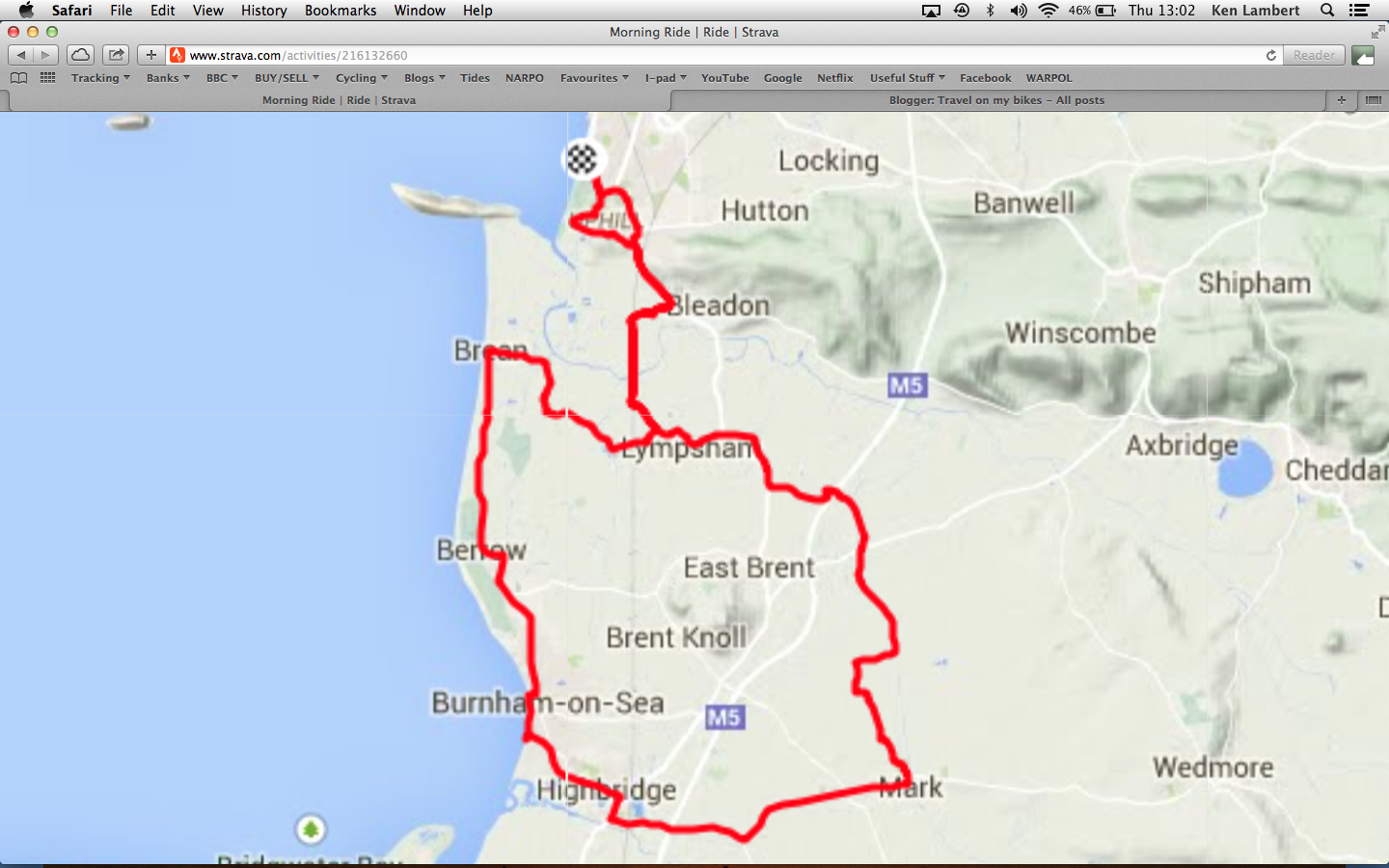
Task: Reload the page with the refresh icon
Action: click(1270, 55)
